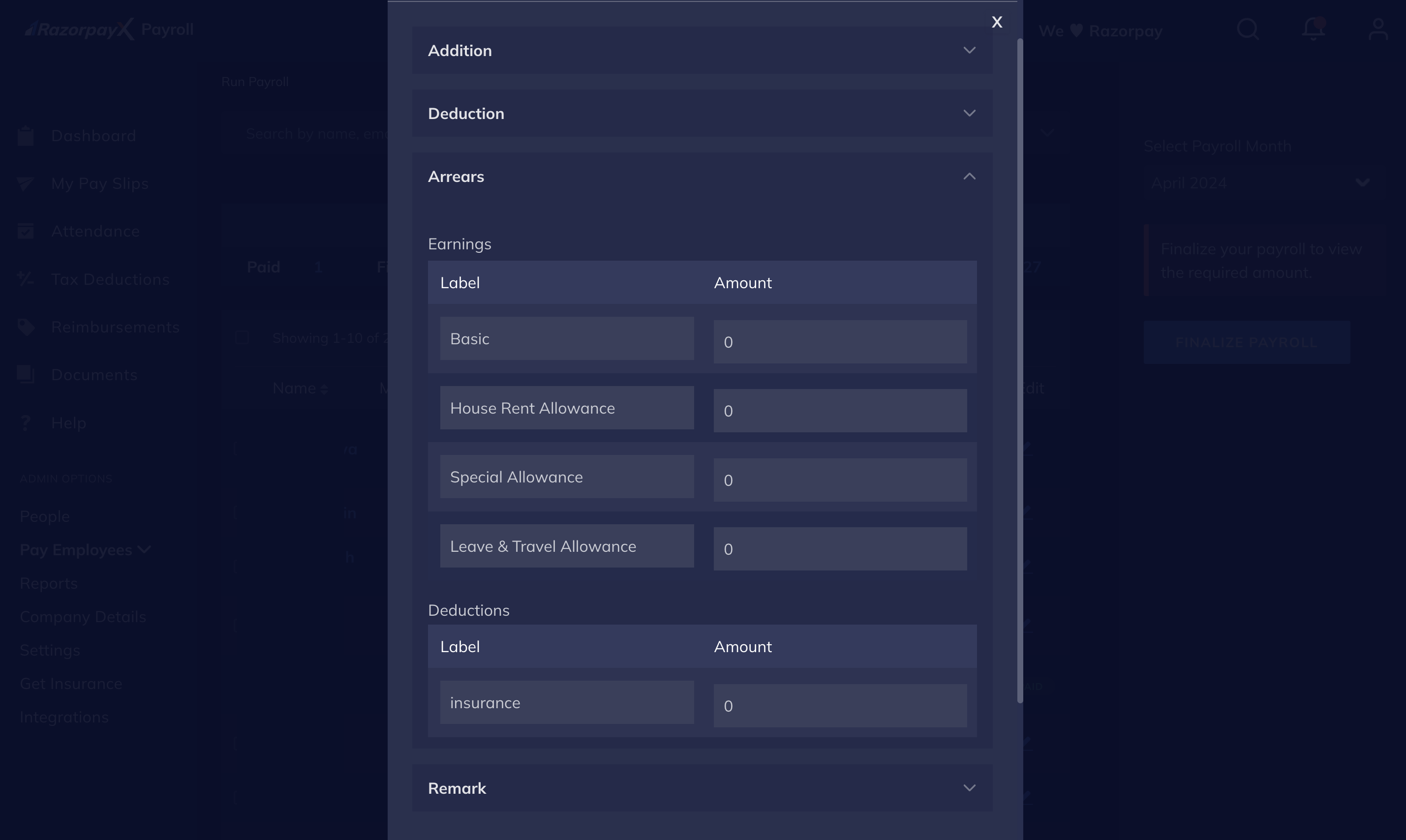The width and height of the screenshot is (1406, 840).
Task: Open Help in the sidebar
Action: [68, 422]
